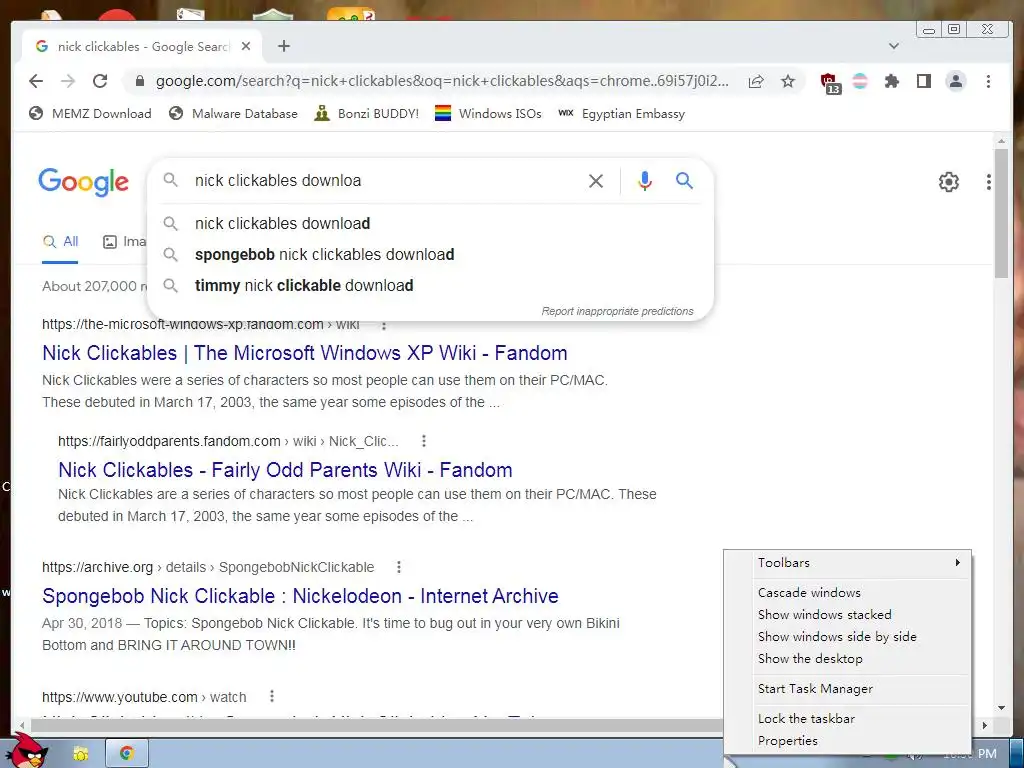This screenshot has height=768, width=1024.
Task: Click the https://www.youtube.com › watch URL
Action: pyautogui.click(x=144, y=697)
